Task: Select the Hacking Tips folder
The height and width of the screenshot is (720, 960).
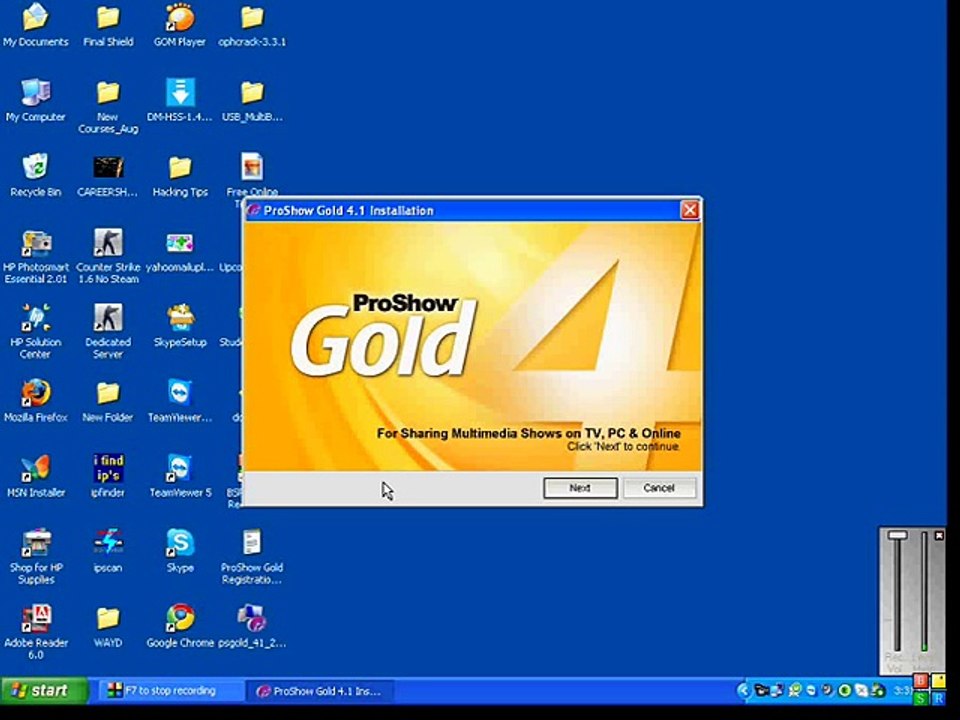Action: 180,175
